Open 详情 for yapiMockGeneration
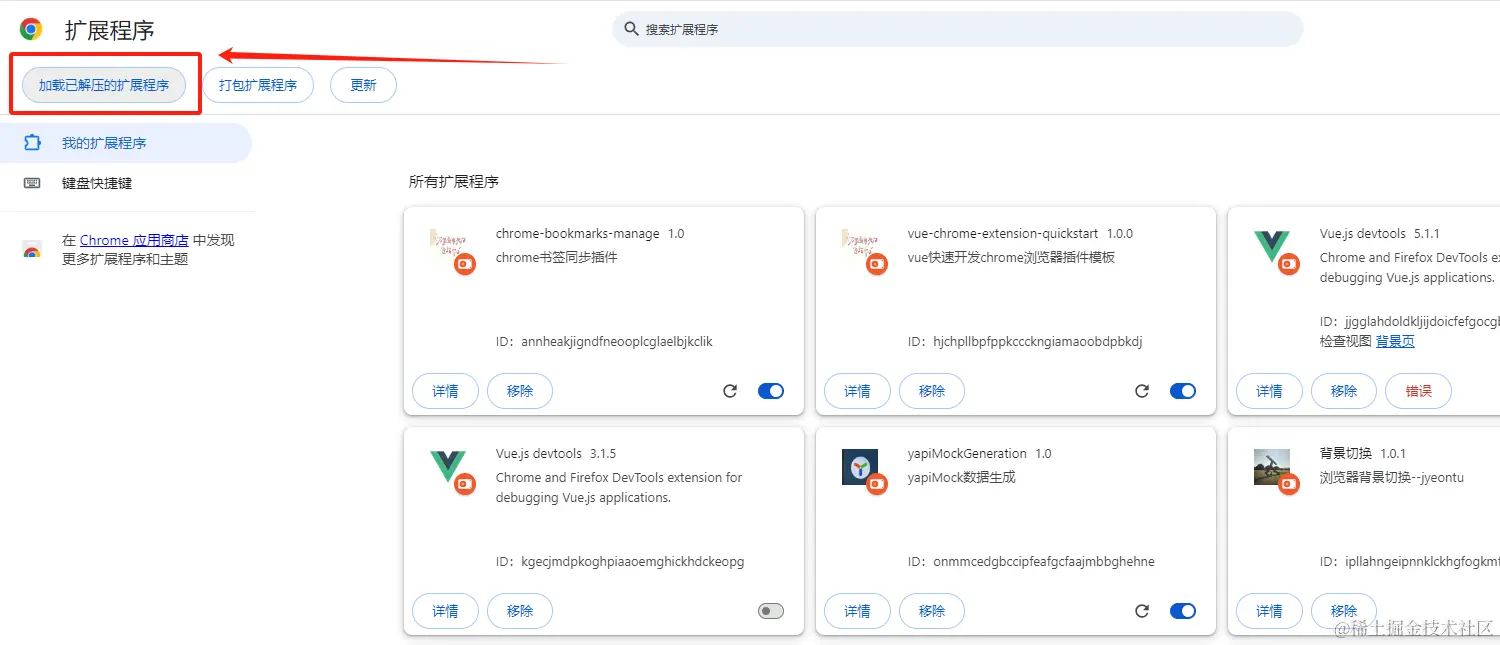This screenshot has height=645, width=1500. click(857, 611)
